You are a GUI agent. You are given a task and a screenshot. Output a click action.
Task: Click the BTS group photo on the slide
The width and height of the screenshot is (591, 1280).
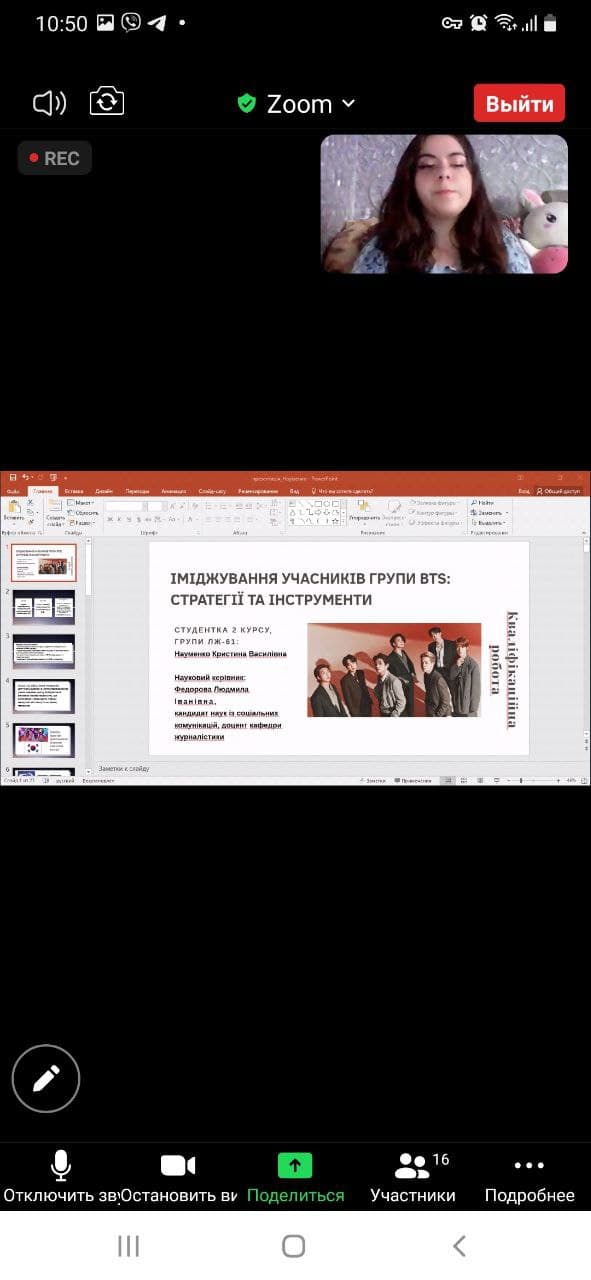pos(394,670)
